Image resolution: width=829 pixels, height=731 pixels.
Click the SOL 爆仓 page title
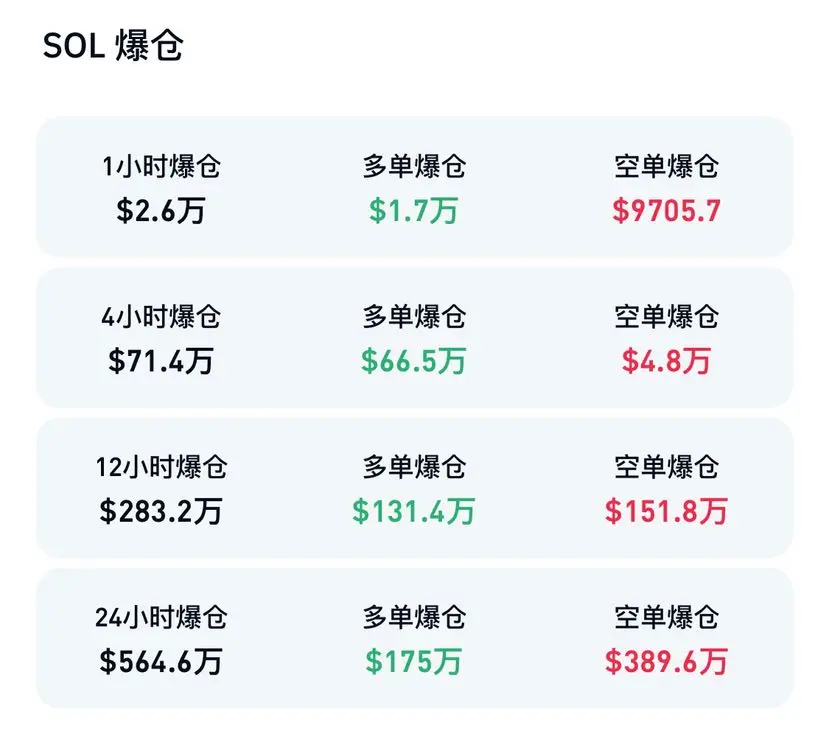112,46
